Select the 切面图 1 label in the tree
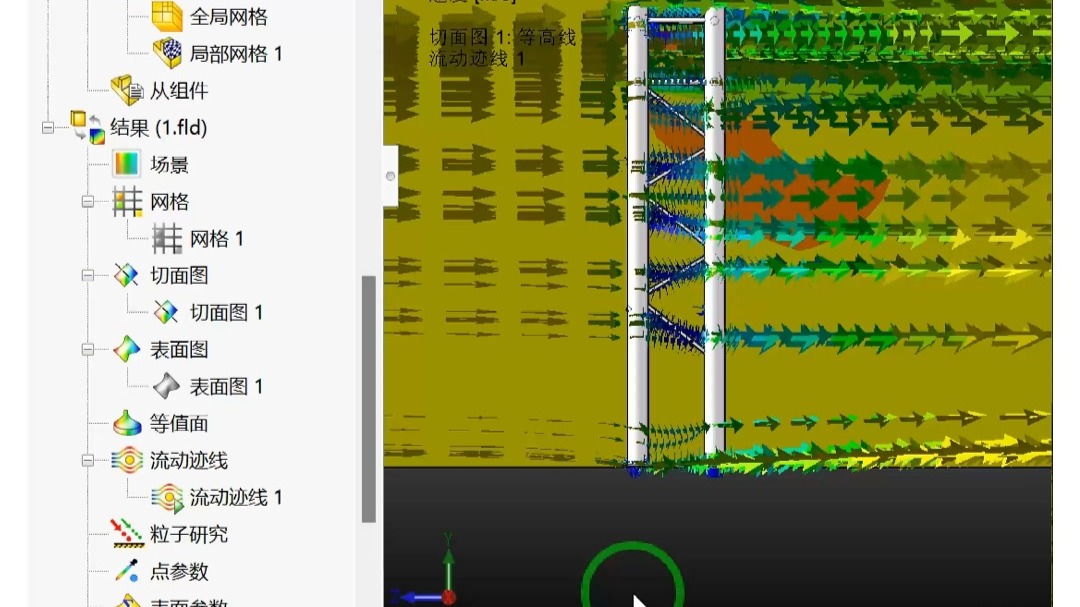This screenshot has width=1080, height=607. tap(227, 313)
